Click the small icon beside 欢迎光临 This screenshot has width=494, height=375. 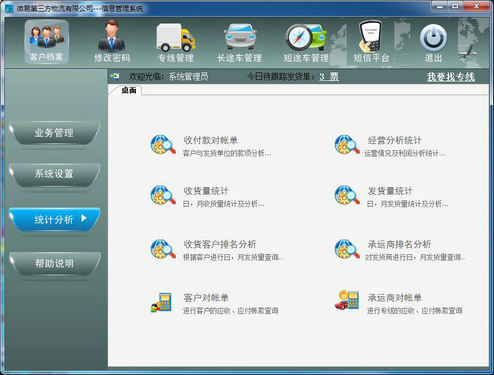point(115,76)
